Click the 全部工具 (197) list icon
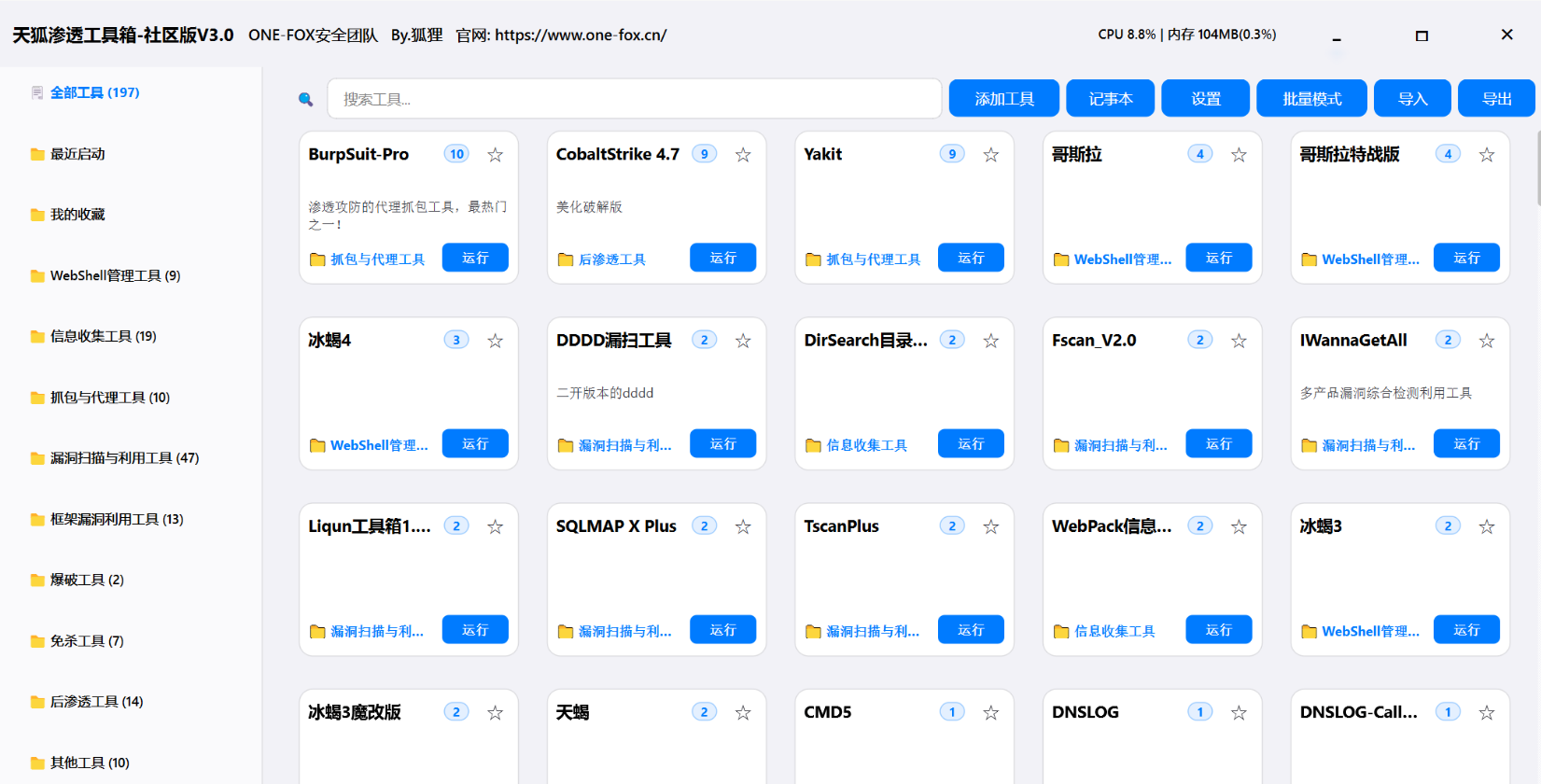 pos(37,92)
